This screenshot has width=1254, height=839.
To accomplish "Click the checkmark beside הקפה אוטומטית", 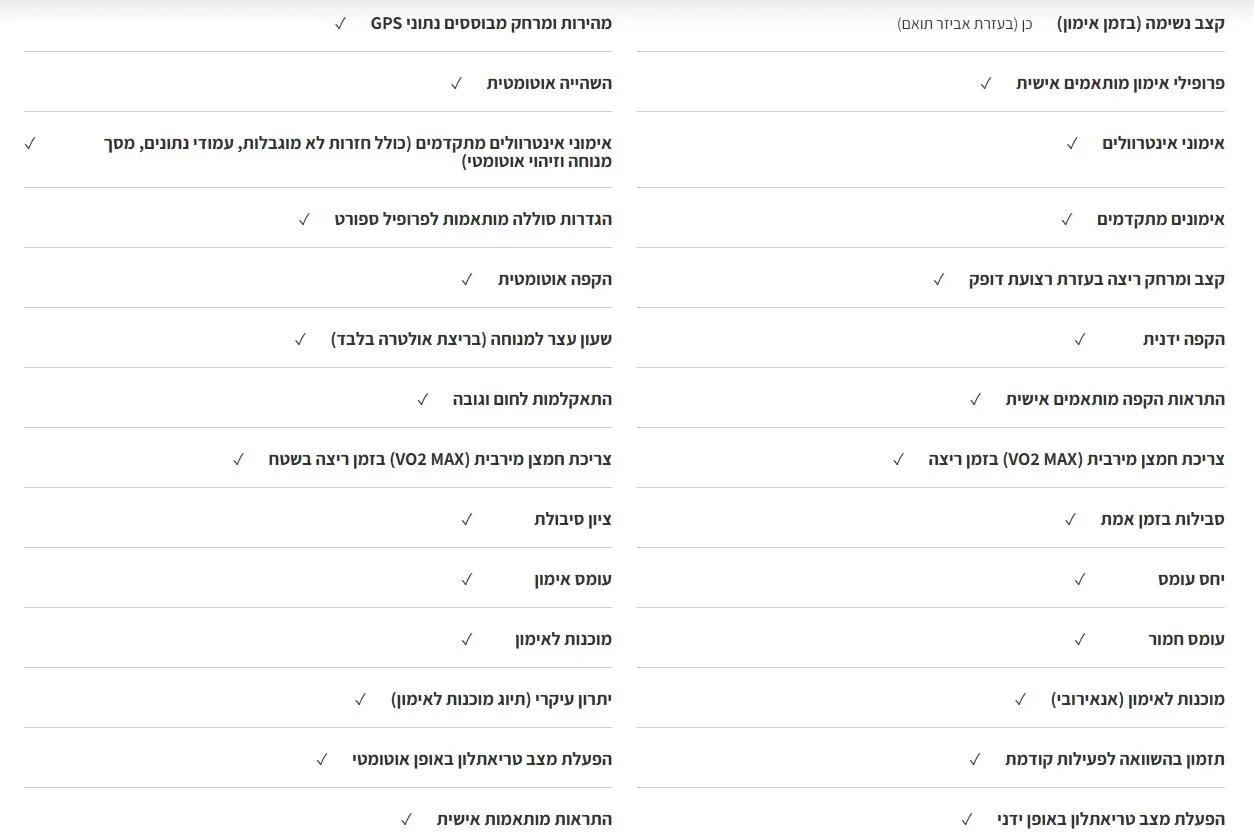I will 466,279.
